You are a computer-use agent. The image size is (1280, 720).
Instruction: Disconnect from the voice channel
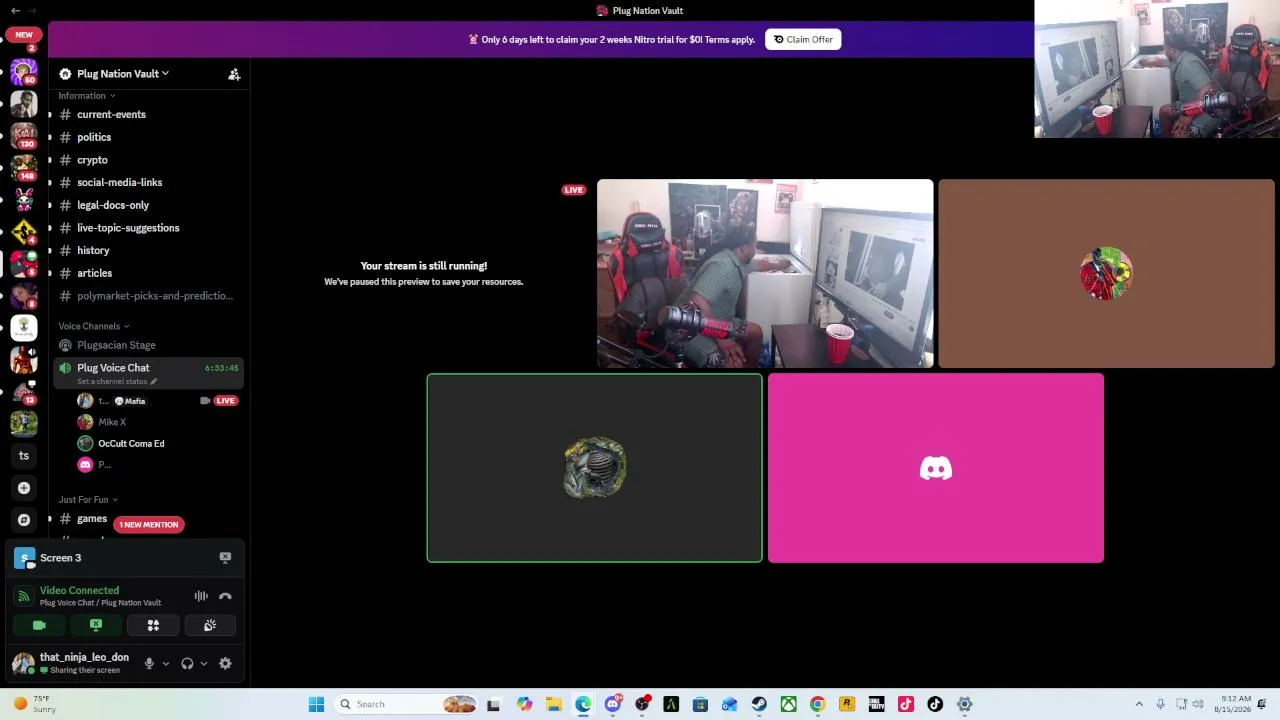pos(225,596)
